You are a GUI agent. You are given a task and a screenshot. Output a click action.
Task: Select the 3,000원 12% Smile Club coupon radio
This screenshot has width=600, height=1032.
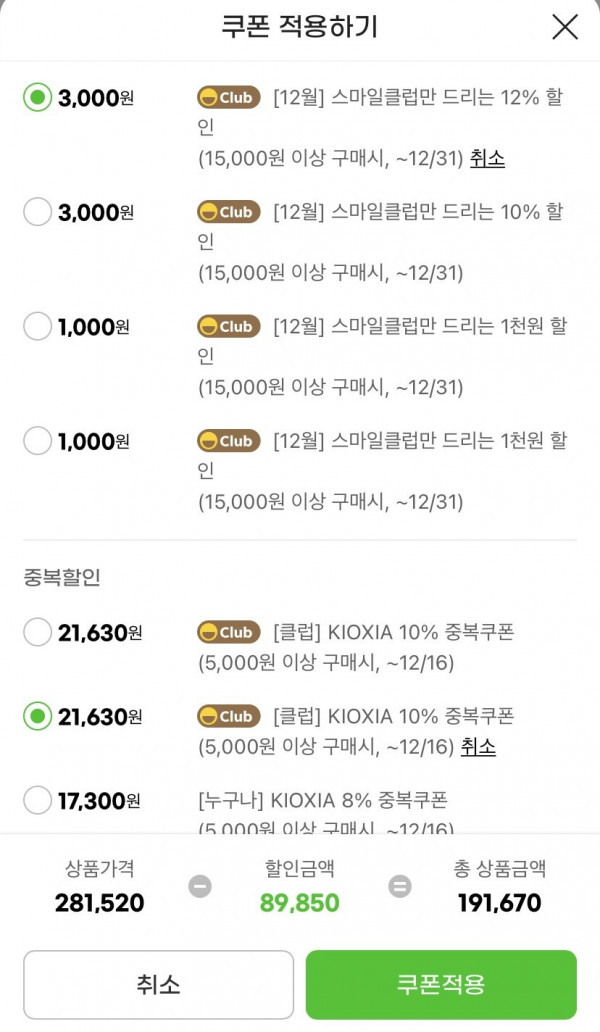[x=38, y=97]
